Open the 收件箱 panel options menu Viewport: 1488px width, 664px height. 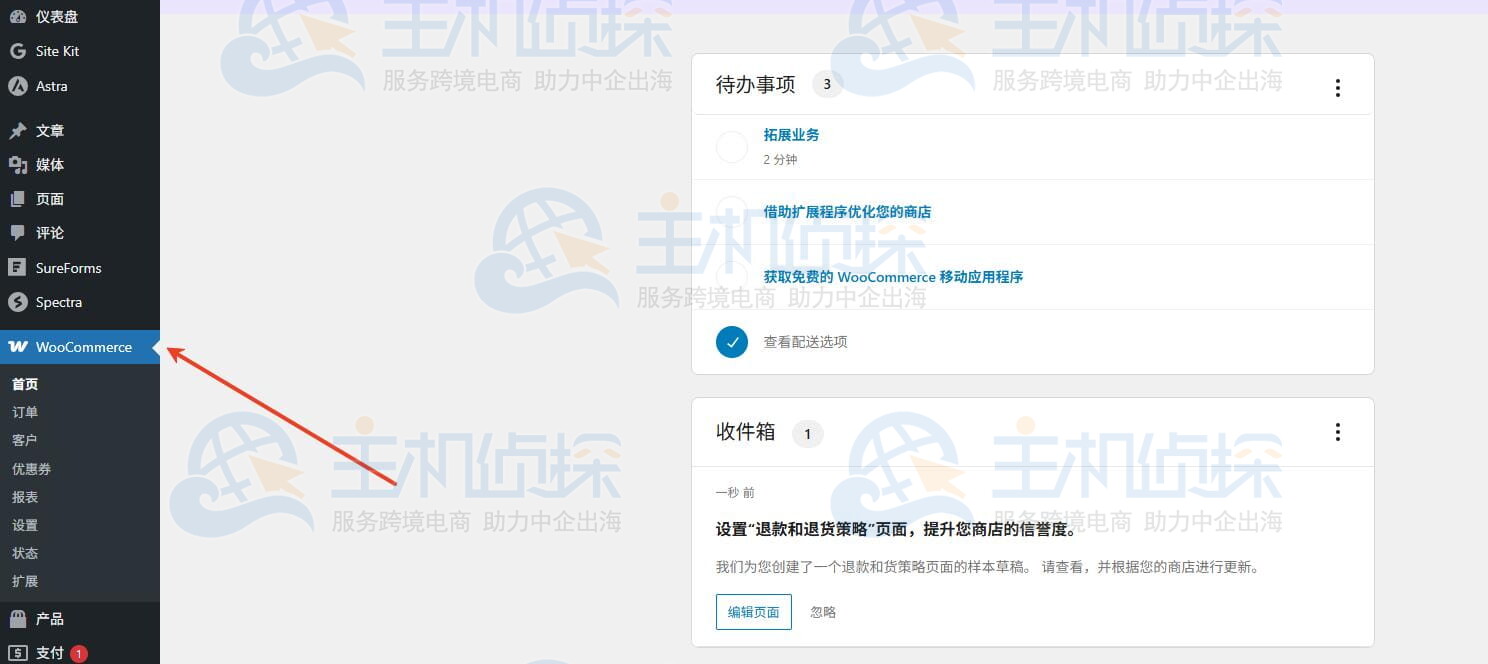(1337, 432)
